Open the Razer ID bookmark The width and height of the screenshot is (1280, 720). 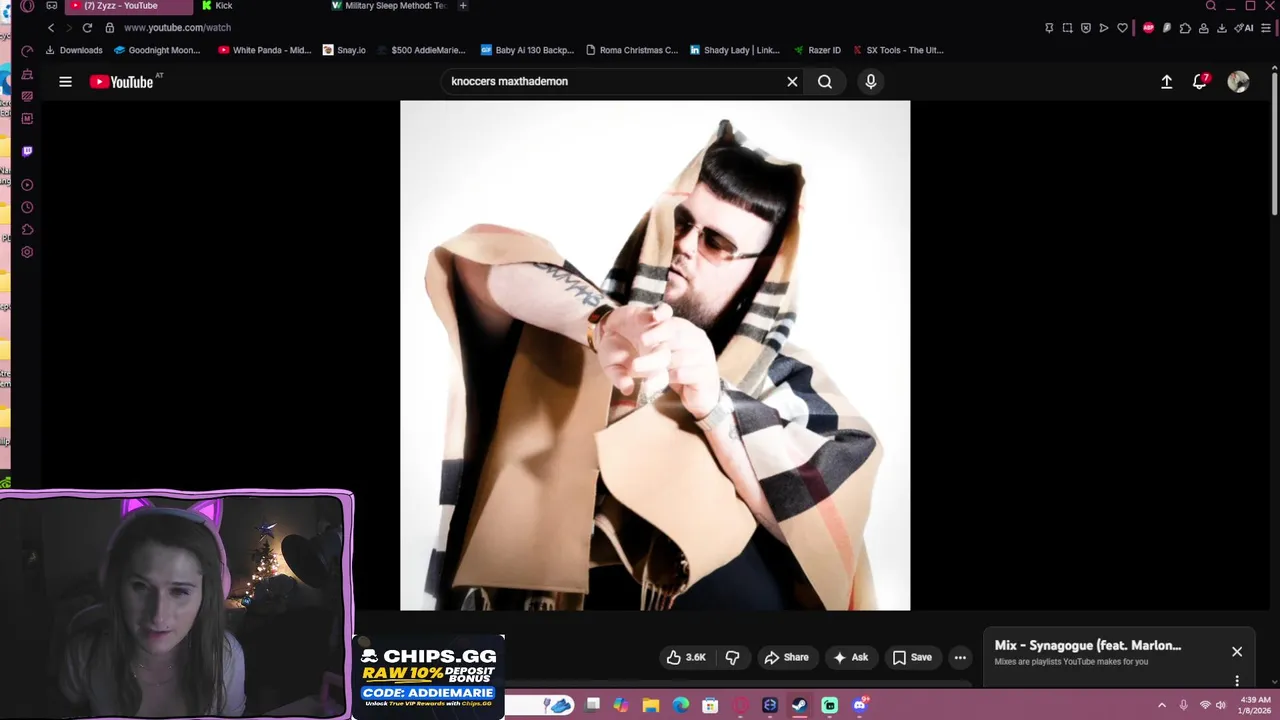pos(817,50)
